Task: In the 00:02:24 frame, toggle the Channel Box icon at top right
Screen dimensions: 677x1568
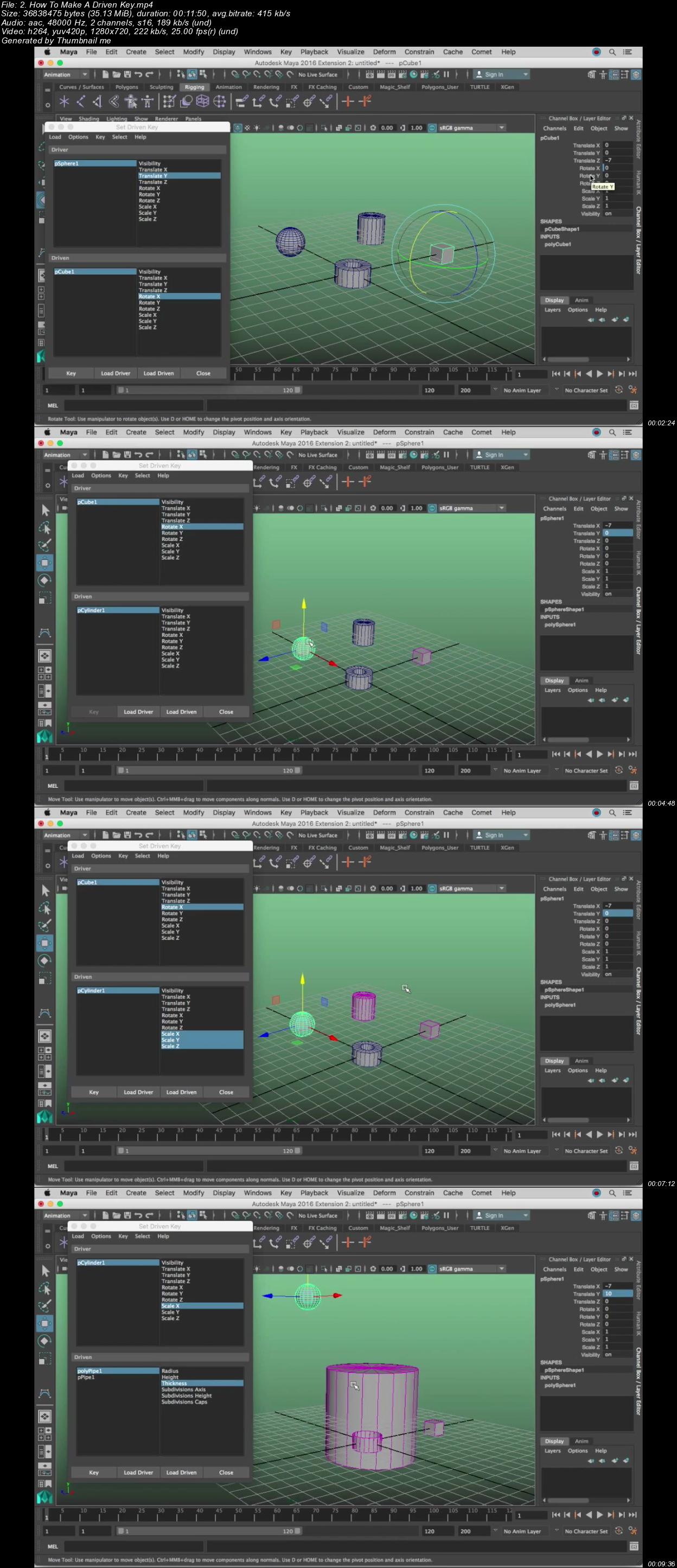Action: coord(636,75)
